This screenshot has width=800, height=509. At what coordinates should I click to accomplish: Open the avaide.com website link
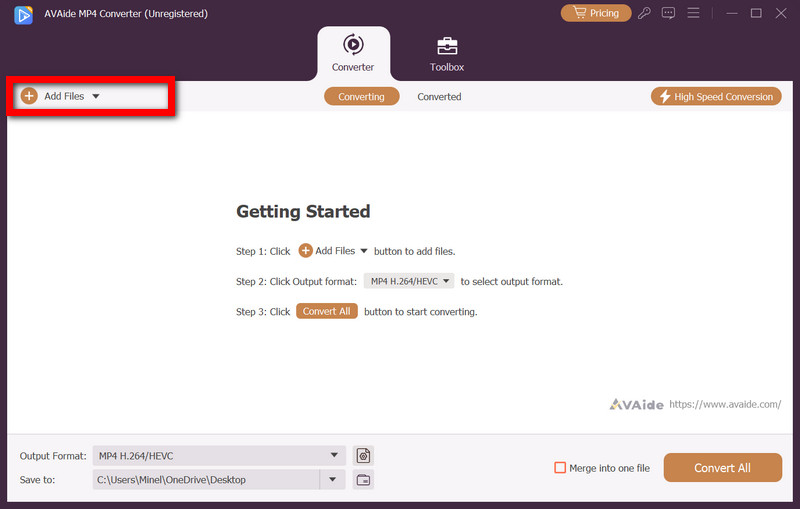click(x=724, y=404)
